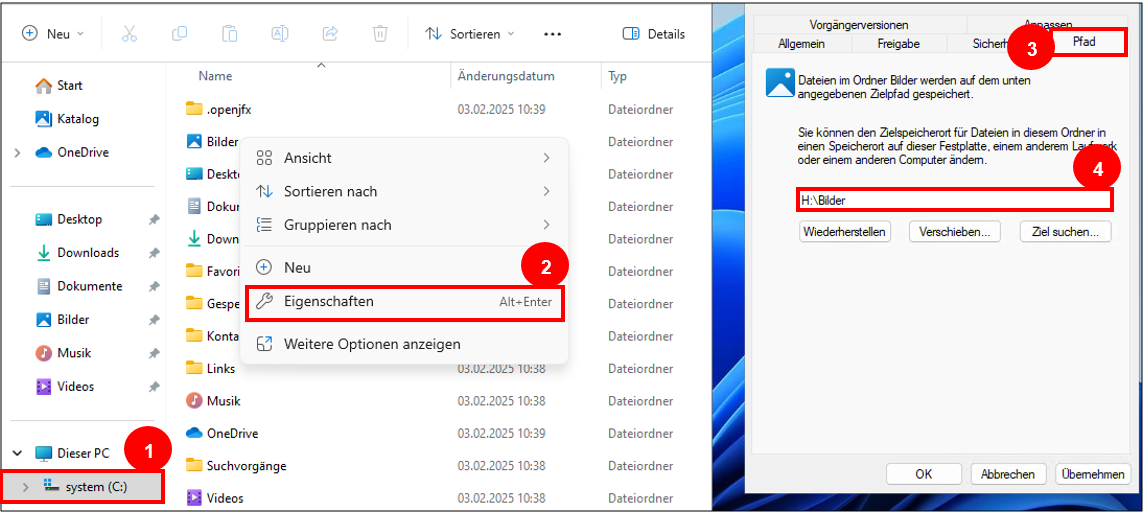
Task: Select the .openjfx folder
Action: (219, 109)
